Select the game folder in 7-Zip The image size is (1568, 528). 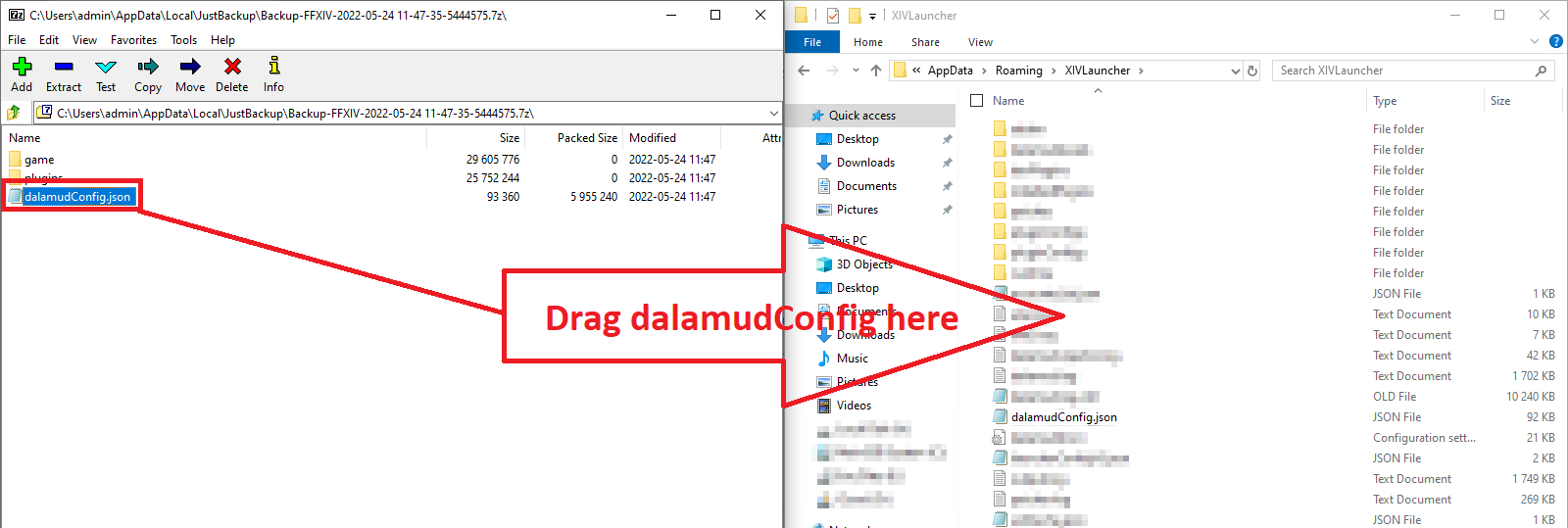(x=39, y=160)
